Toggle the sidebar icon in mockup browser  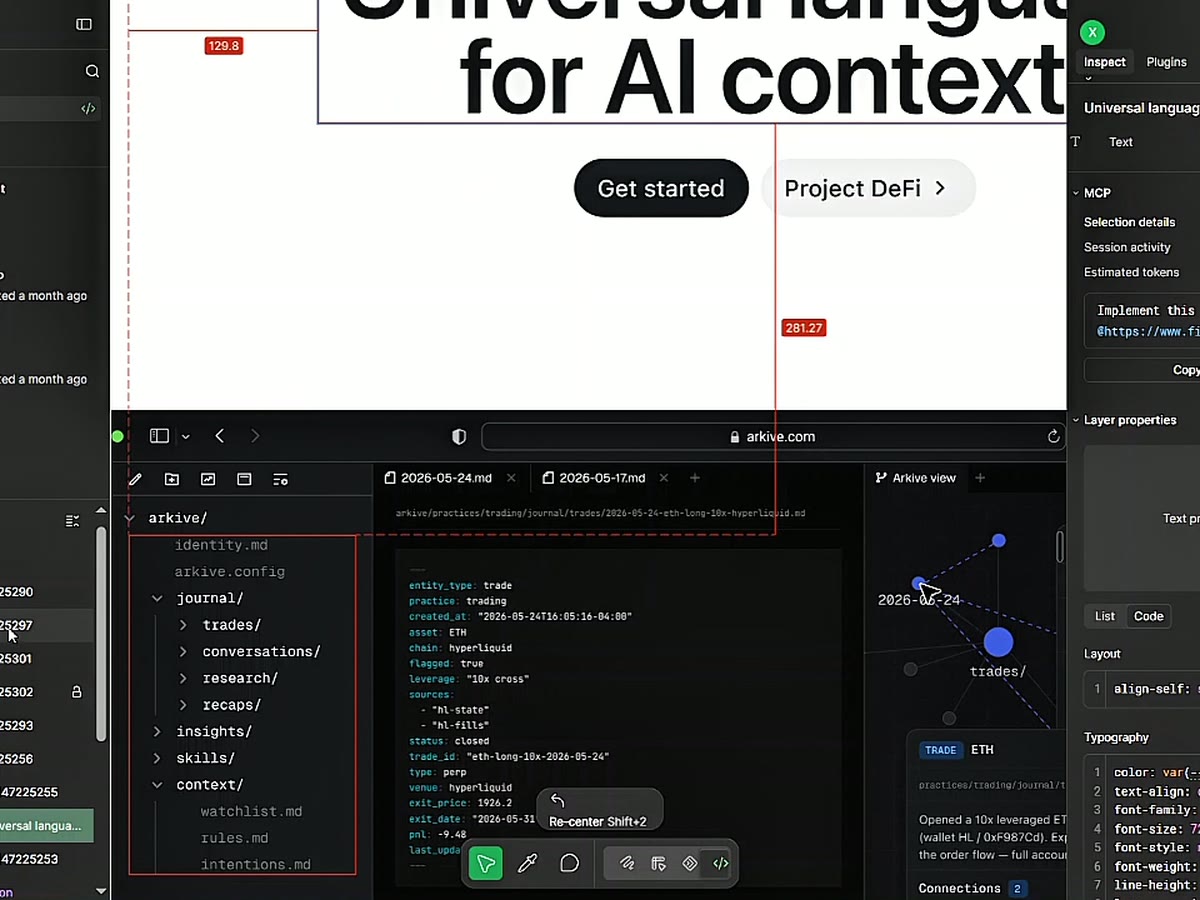click(x=159, y=436)
